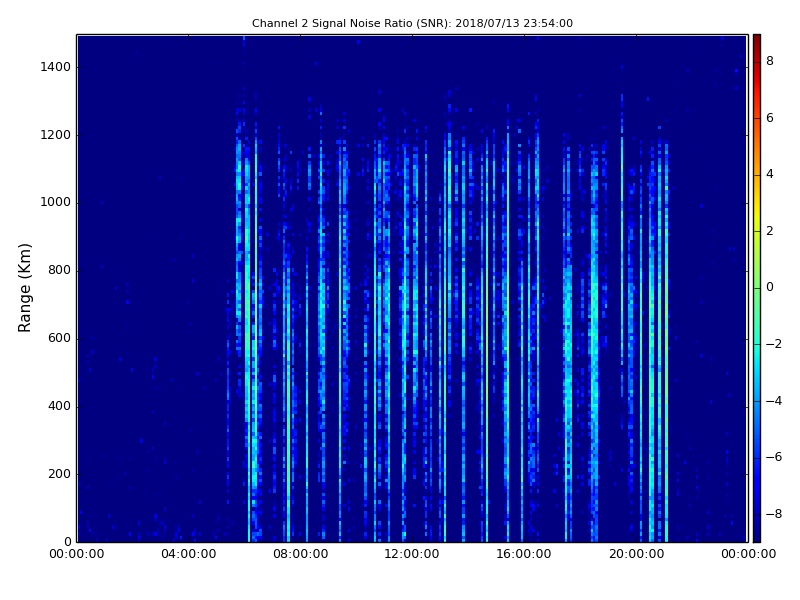The width and height of the screenshot is (800, 600).
Task: Click the colorbar label 8
Action: [770, 61]
